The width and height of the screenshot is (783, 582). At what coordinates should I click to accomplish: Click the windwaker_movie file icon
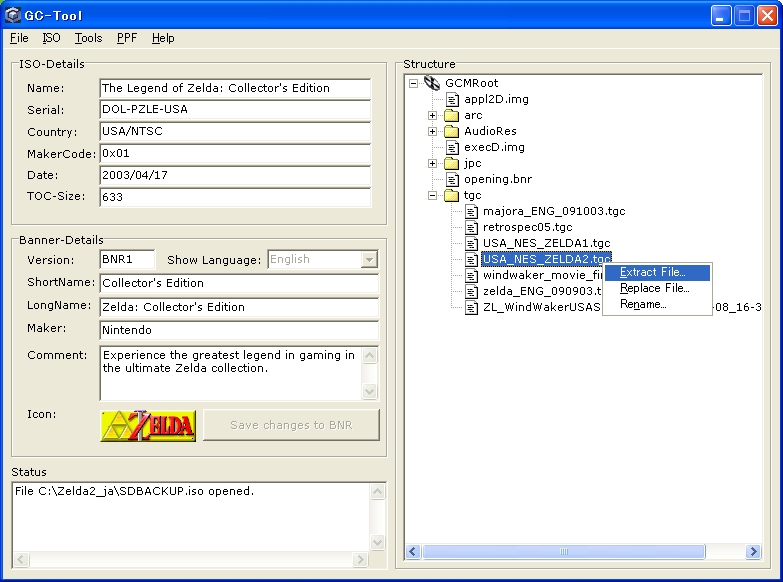(471, 275)
